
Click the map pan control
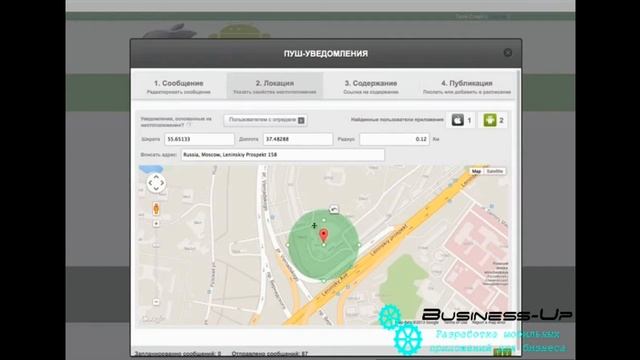click(156, 183)
